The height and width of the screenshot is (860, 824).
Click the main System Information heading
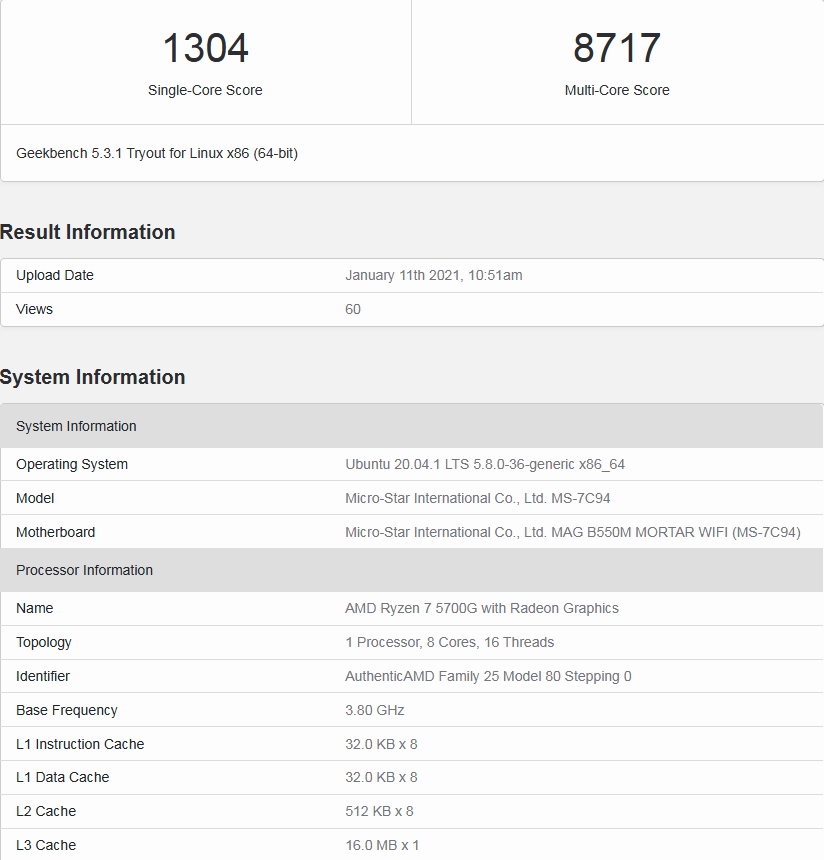(93, 377)
